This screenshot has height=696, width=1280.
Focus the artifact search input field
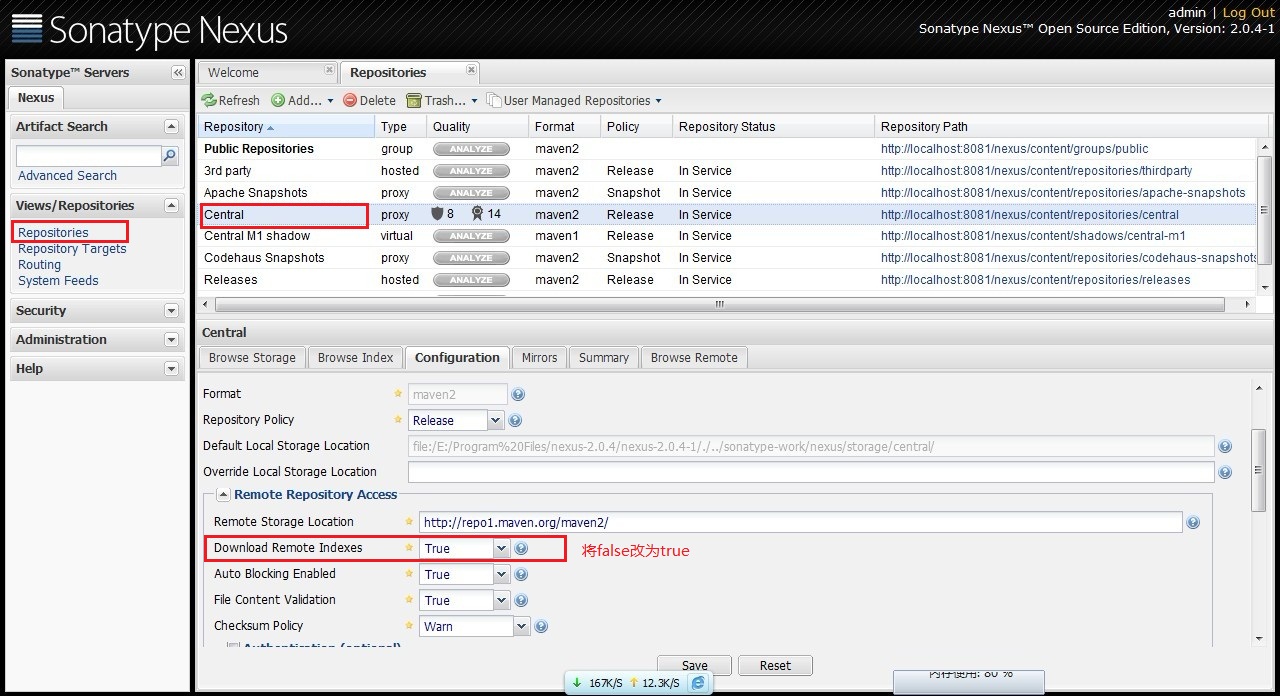pos(88,156)
